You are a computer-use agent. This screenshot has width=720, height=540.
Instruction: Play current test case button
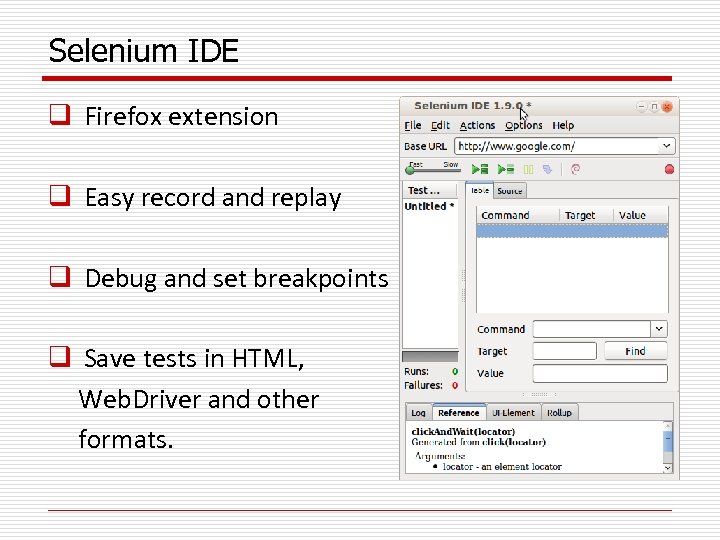click(506, 169)
